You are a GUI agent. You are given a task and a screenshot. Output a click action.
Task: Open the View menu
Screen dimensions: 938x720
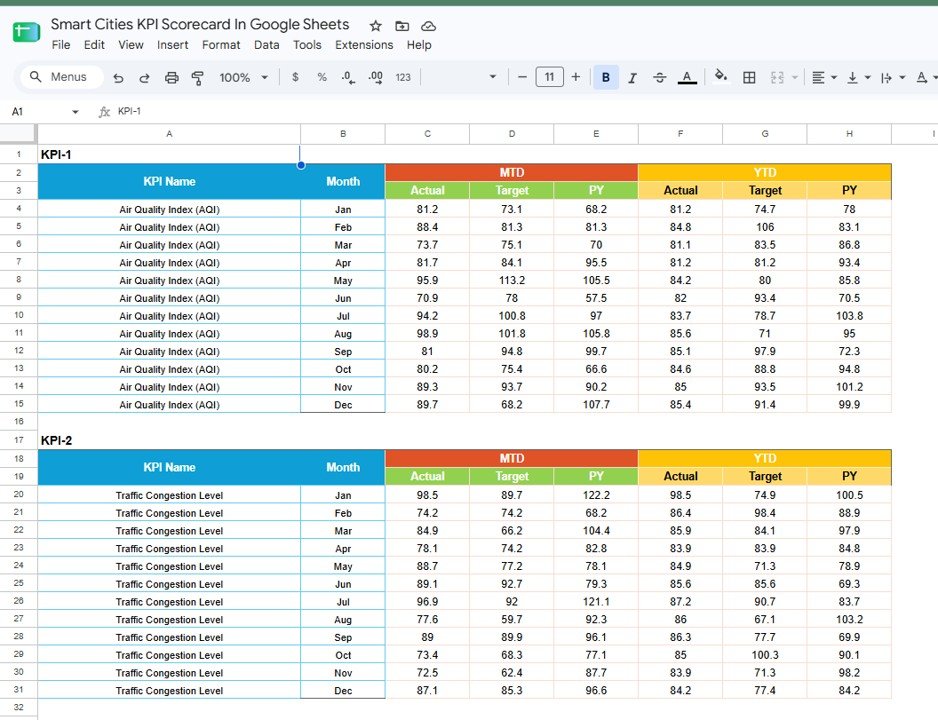(x=130, y=45)
